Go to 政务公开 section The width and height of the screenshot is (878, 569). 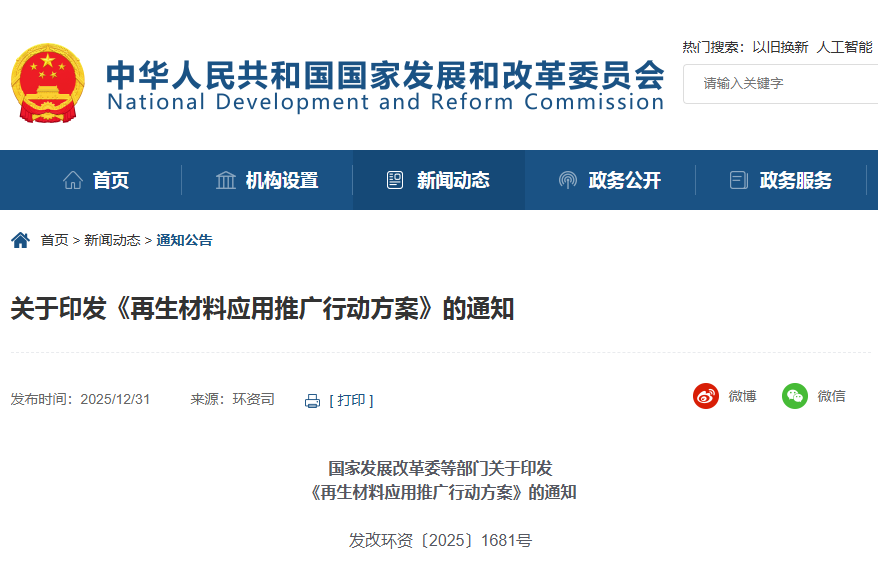point(625,180)
